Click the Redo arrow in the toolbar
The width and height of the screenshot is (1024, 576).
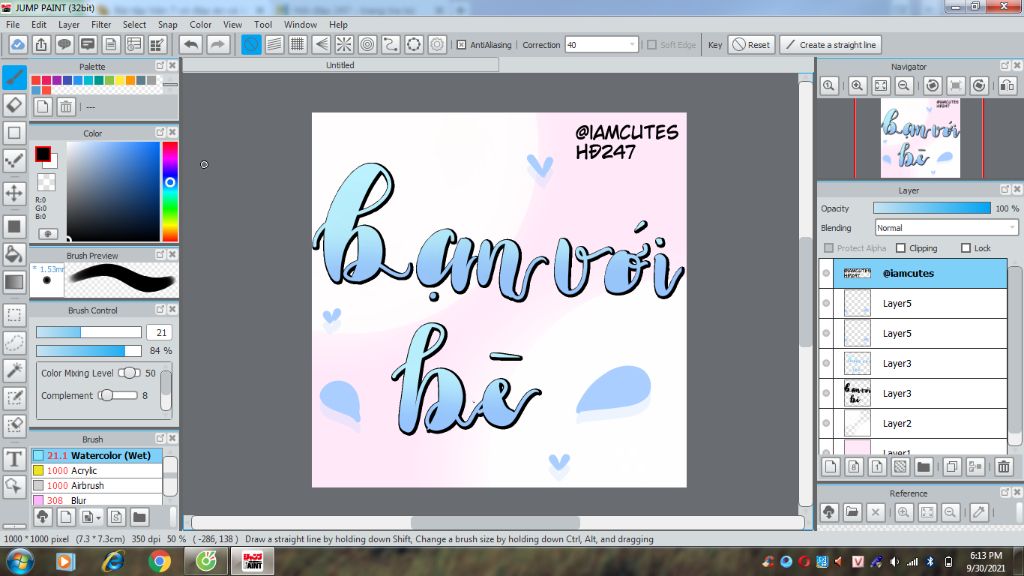click(217, 45)
